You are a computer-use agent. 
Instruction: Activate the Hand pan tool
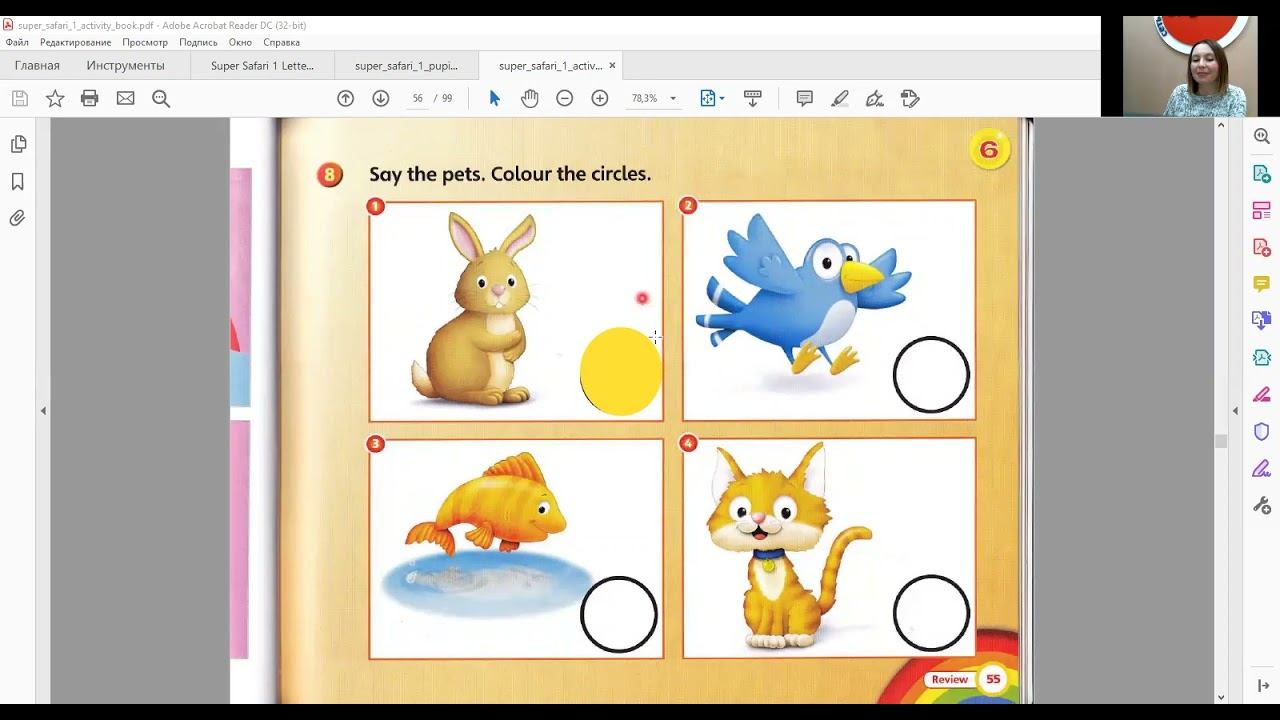click(x=530, y=98)
